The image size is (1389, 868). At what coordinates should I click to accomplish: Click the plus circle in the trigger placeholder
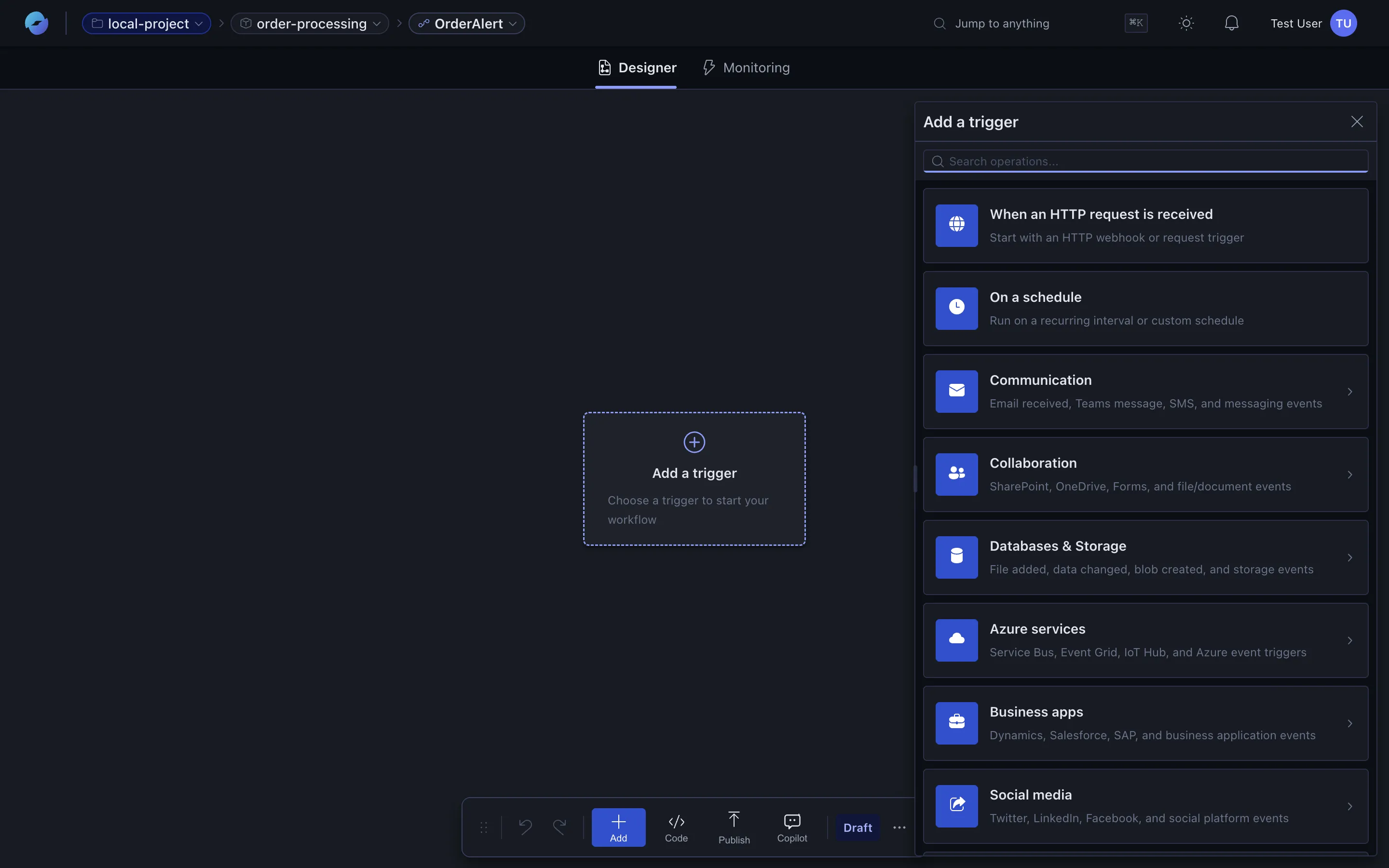point(694,442)
